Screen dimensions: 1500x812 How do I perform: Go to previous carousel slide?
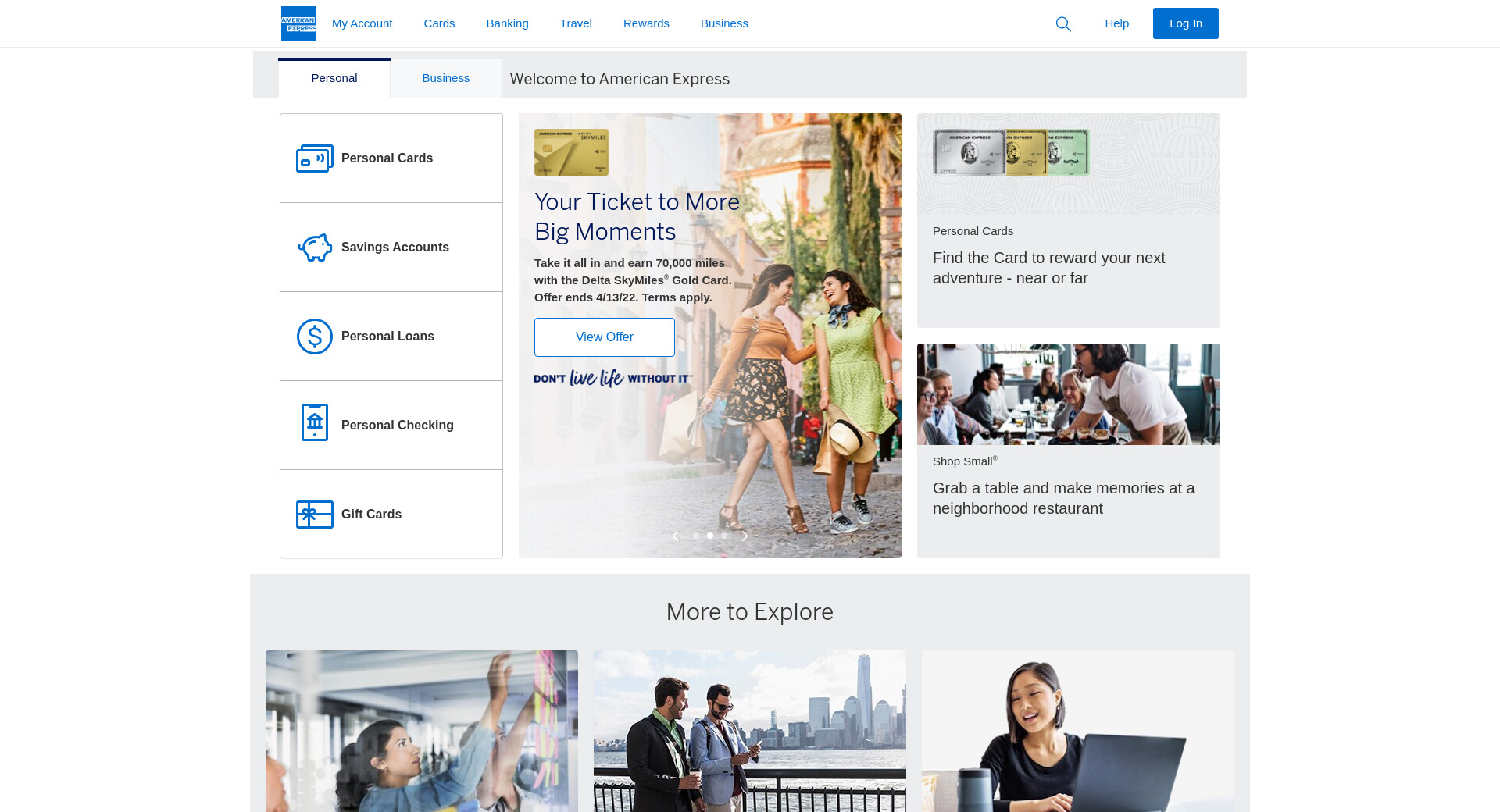point(676,536)
